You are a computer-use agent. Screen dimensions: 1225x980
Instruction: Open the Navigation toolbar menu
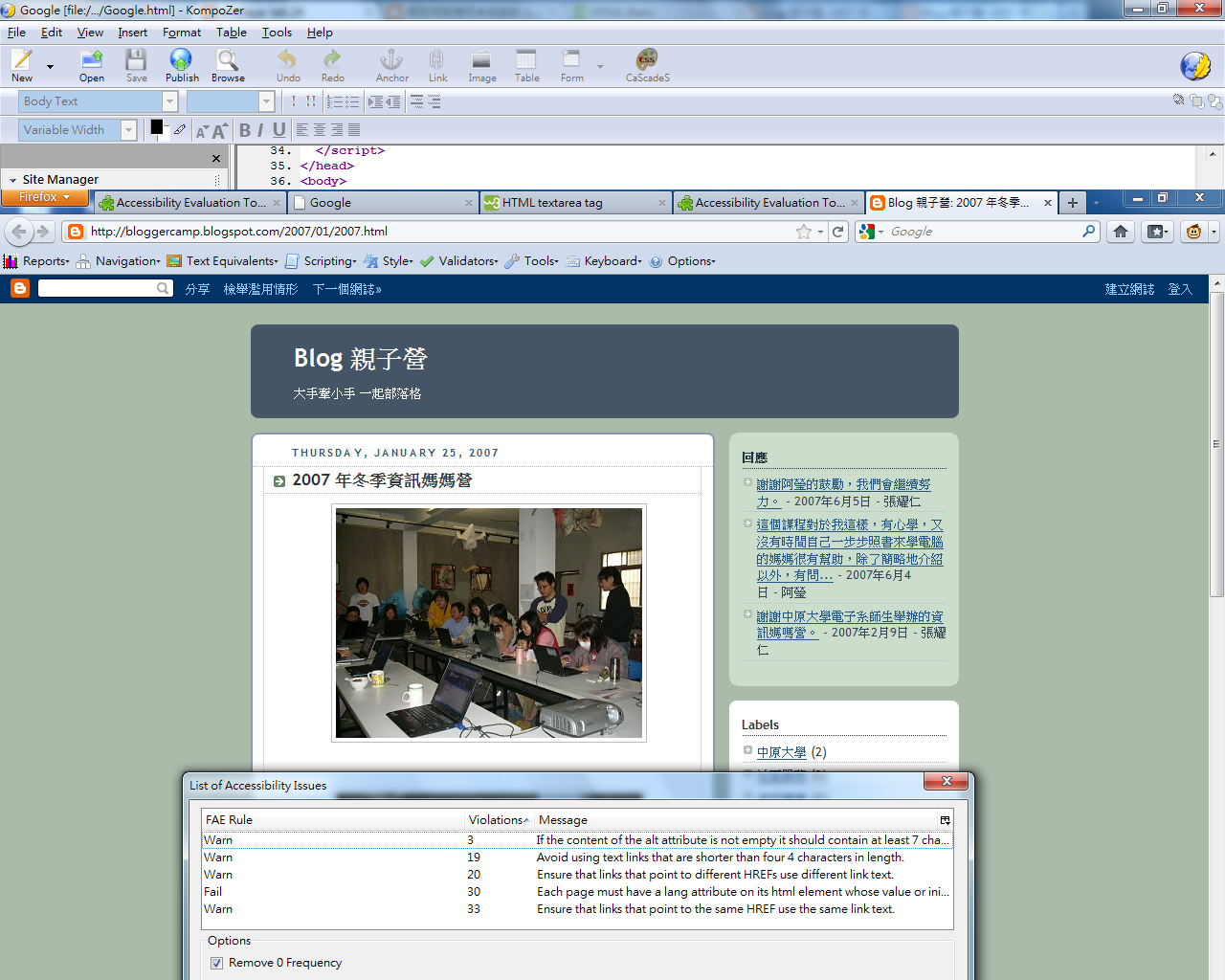[119, 261]
